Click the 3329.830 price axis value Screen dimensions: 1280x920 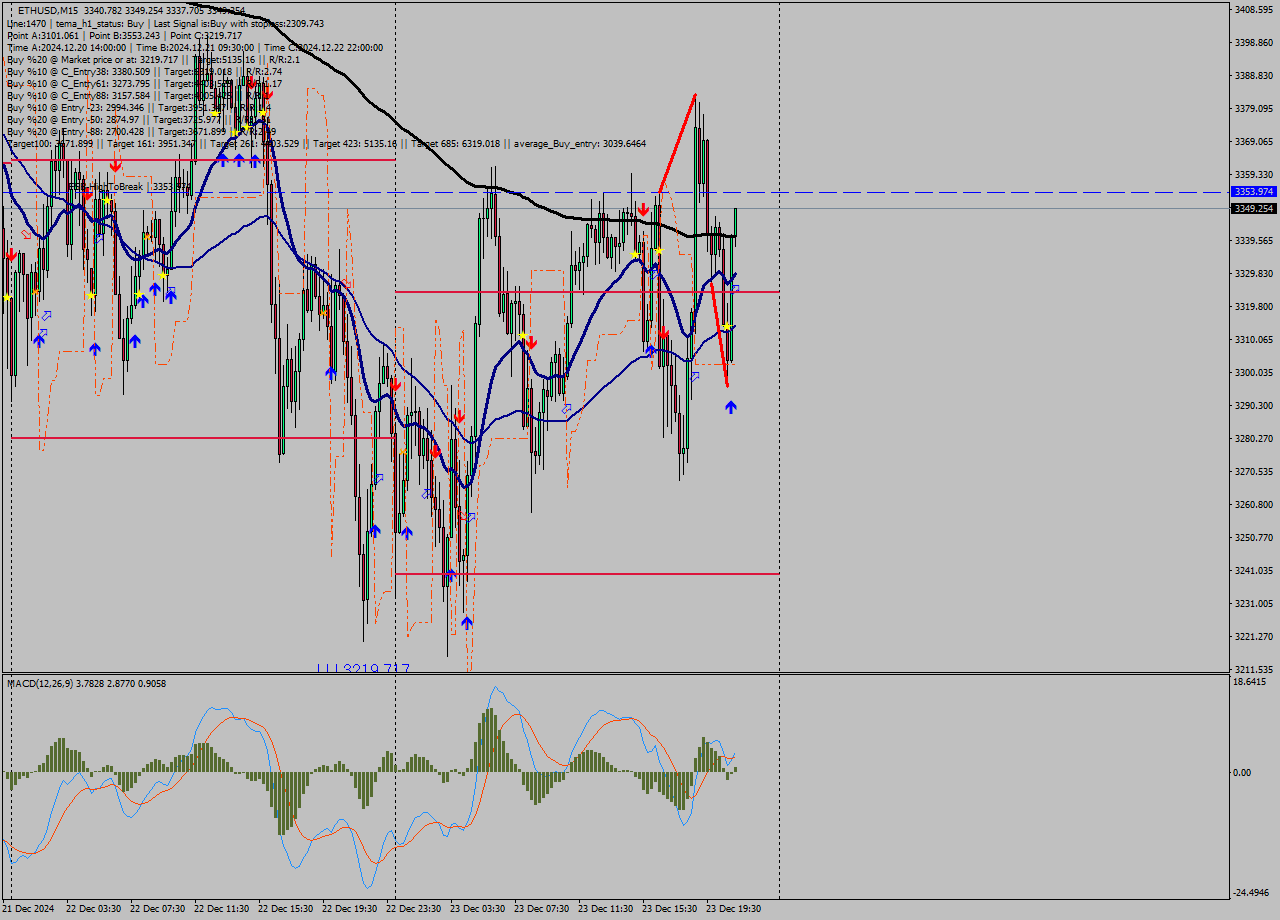1253,273
